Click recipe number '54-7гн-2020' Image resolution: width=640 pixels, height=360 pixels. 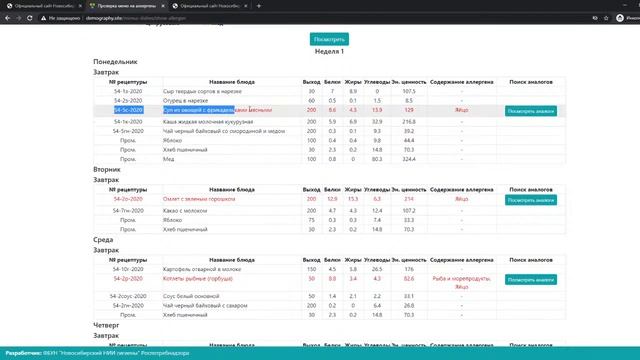(128, 211)
